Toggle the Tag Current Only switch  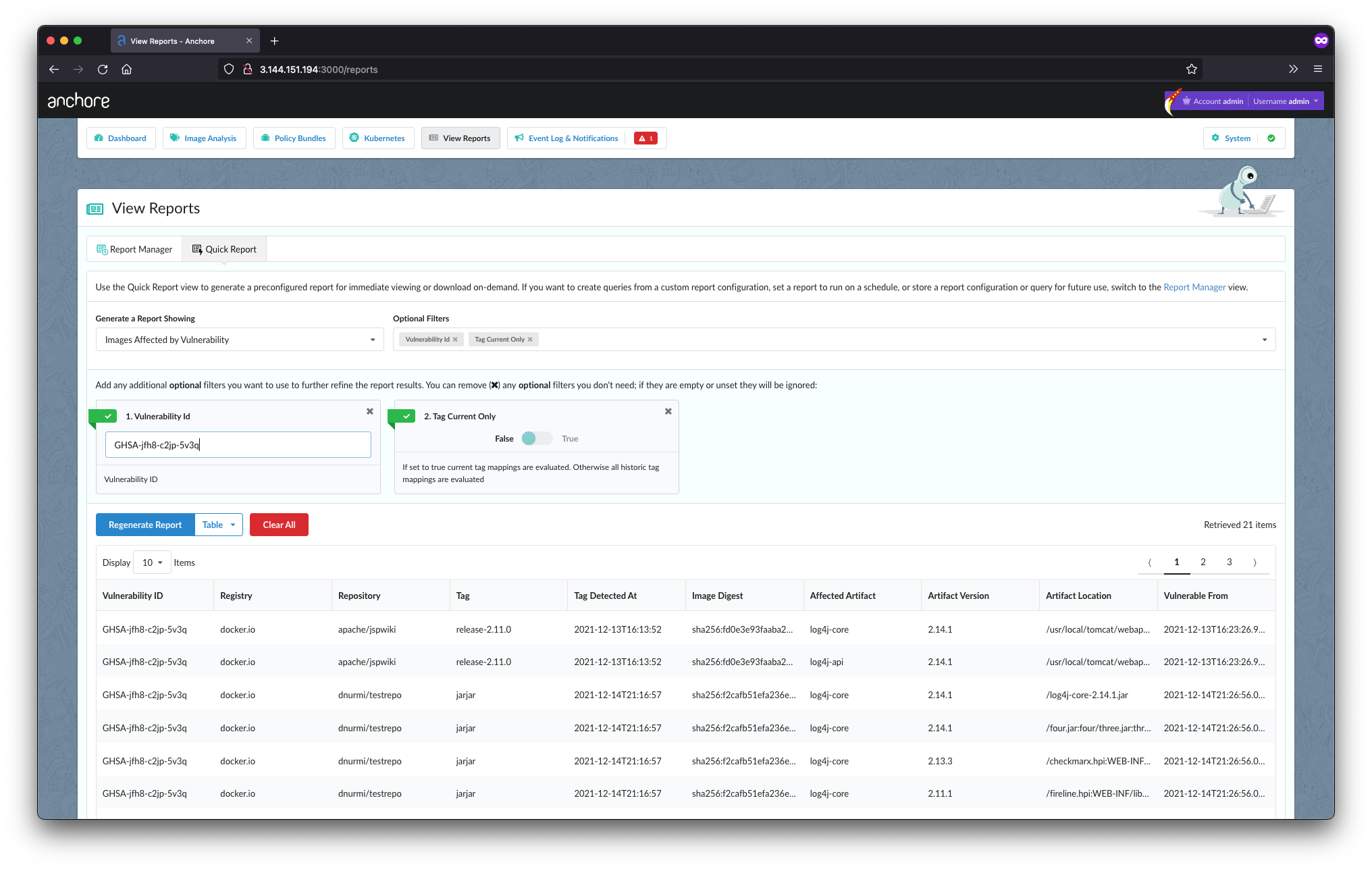(537, 438)
